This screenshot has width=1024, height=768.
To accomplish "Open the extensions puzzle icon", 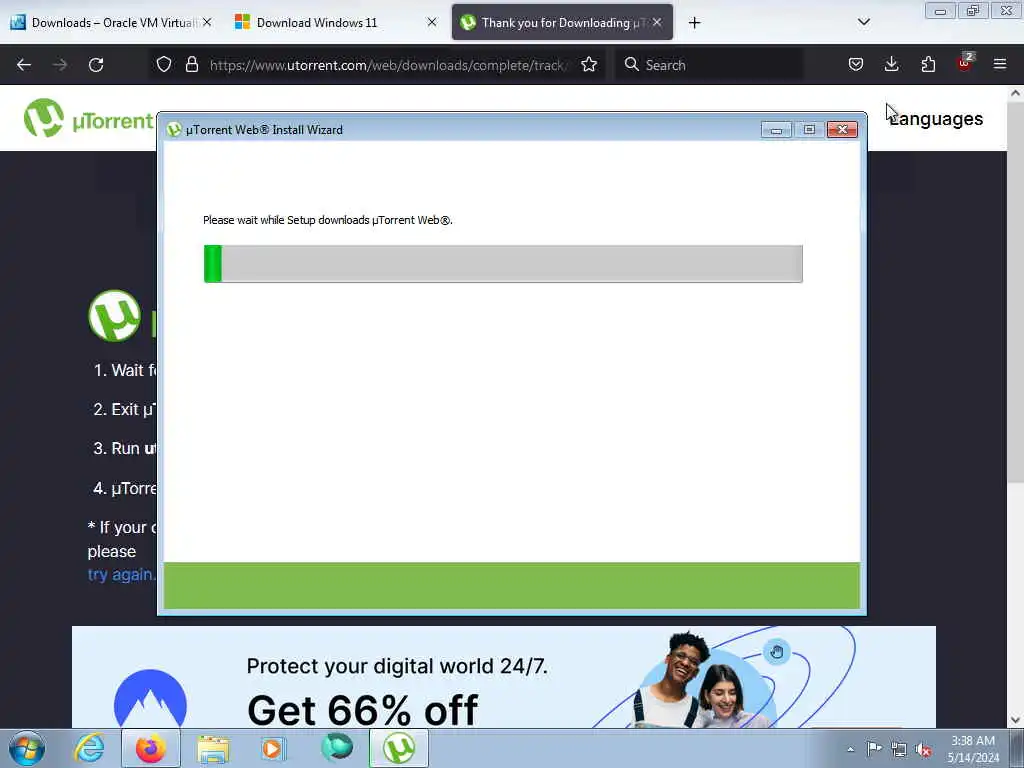I will (x=928, y=65).
